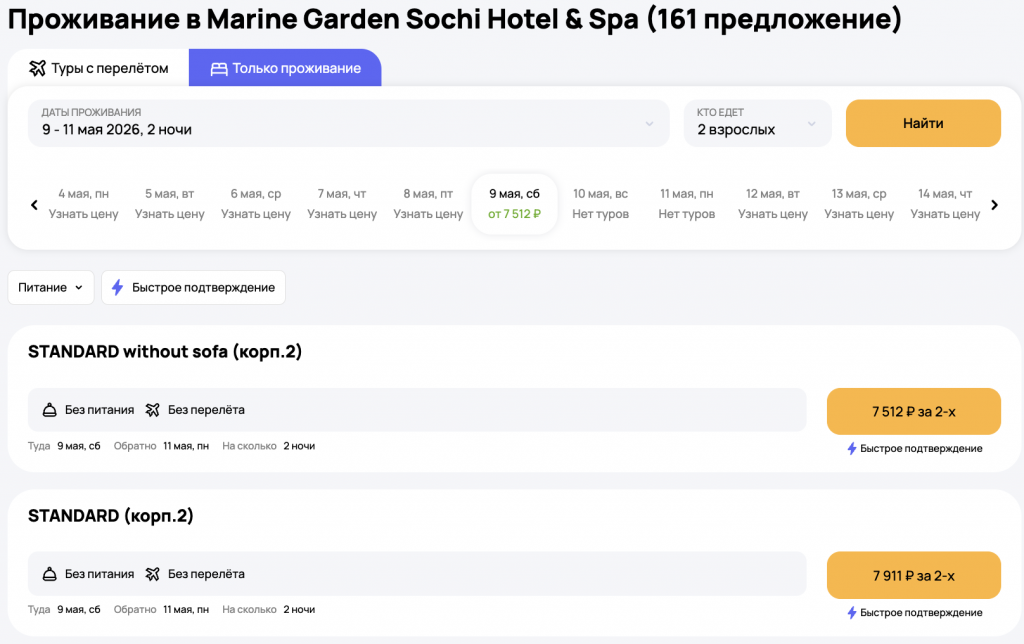Toggle the Быстрое подтверждение filter
Screen dimensions: 1024x644
tap(193, 288)
